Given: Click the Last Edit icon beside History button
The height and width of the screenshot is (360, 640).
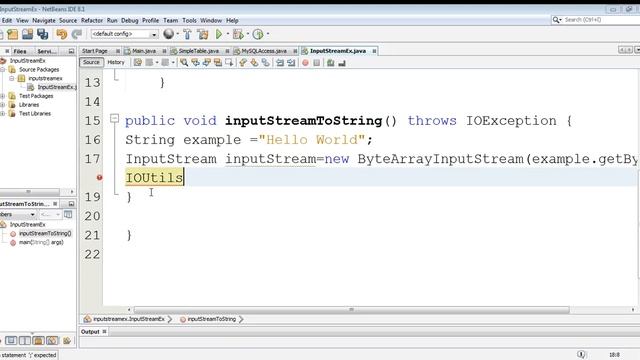Looking at the screenshot, I should pos(138,62).
